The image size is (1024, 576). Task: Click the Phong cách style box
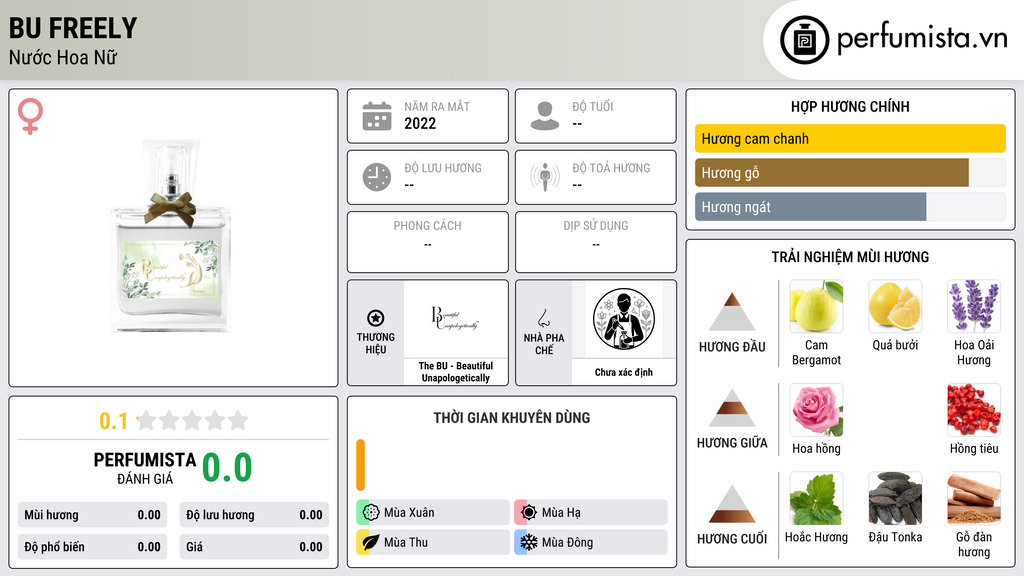coord(428,242)
